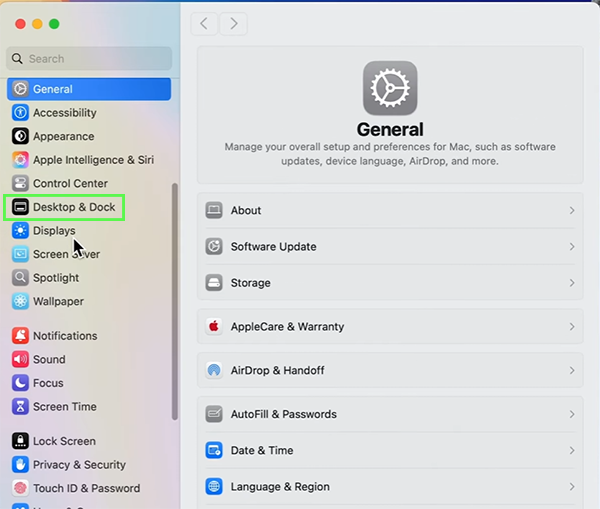Select General in the sidebar
This screenshot has height=509, width=600.
click(89, 89)
